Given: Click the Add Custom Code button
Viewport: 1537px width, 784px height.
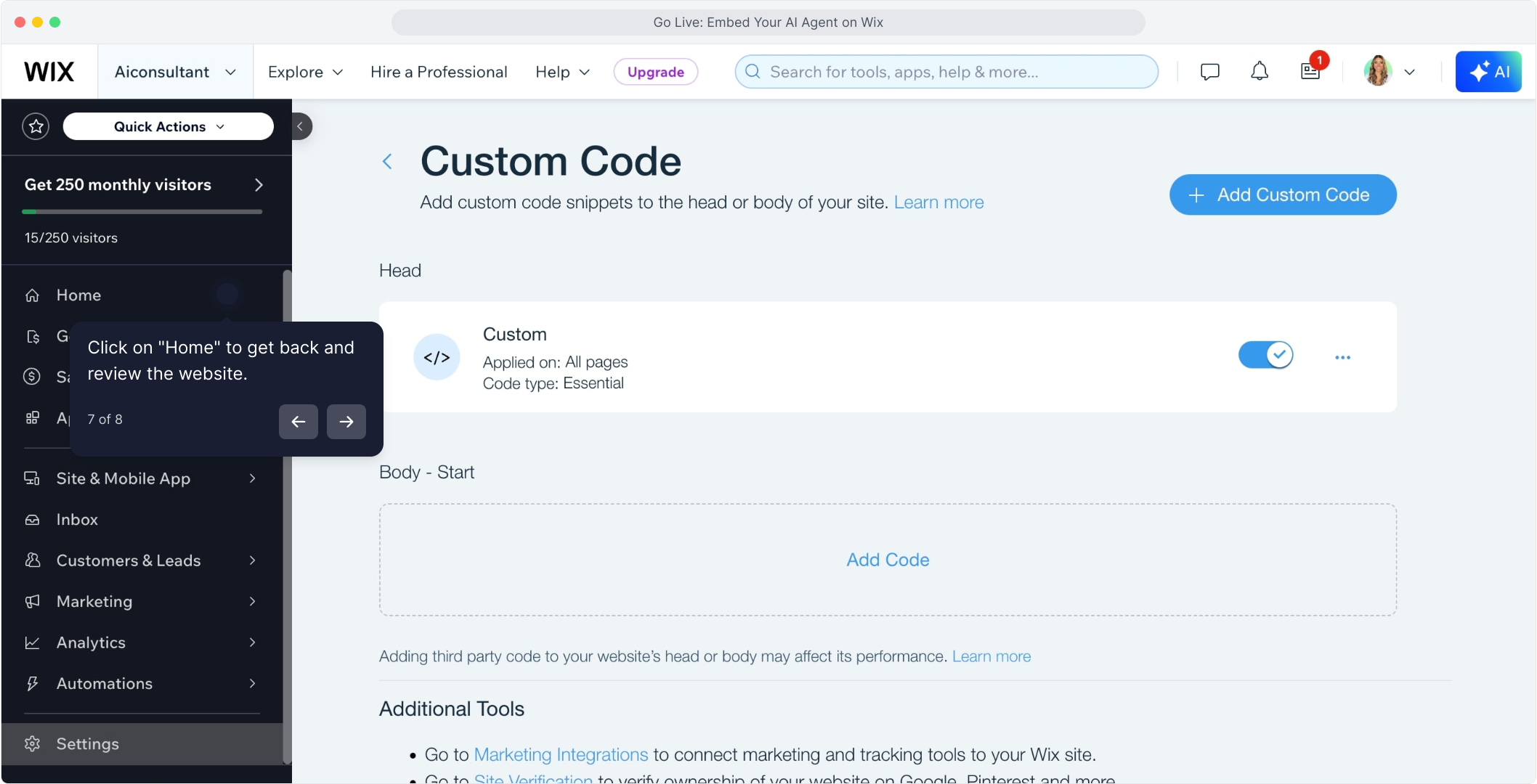Looking at the screenshot, I should (x=1283, y=195).
